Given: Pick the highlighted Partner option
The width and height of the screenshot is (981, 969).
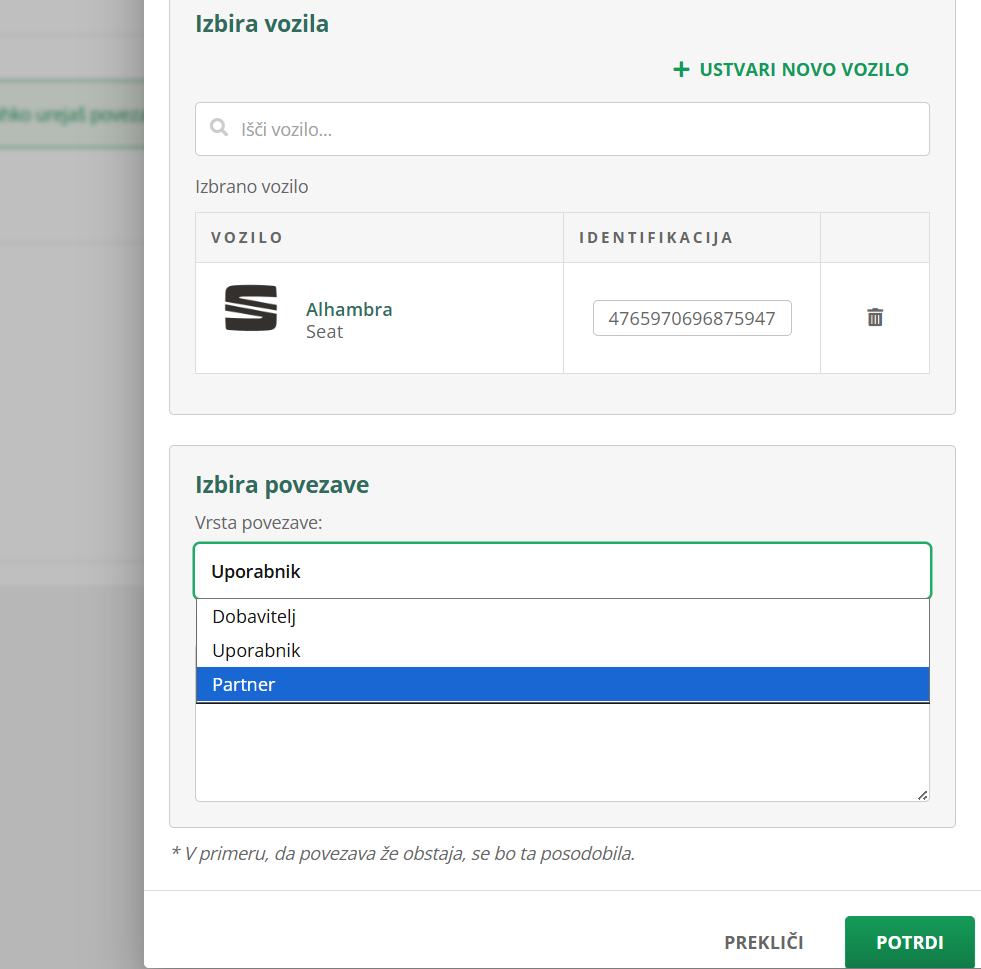Looking at the screenshot, I should tap(243, 685).
